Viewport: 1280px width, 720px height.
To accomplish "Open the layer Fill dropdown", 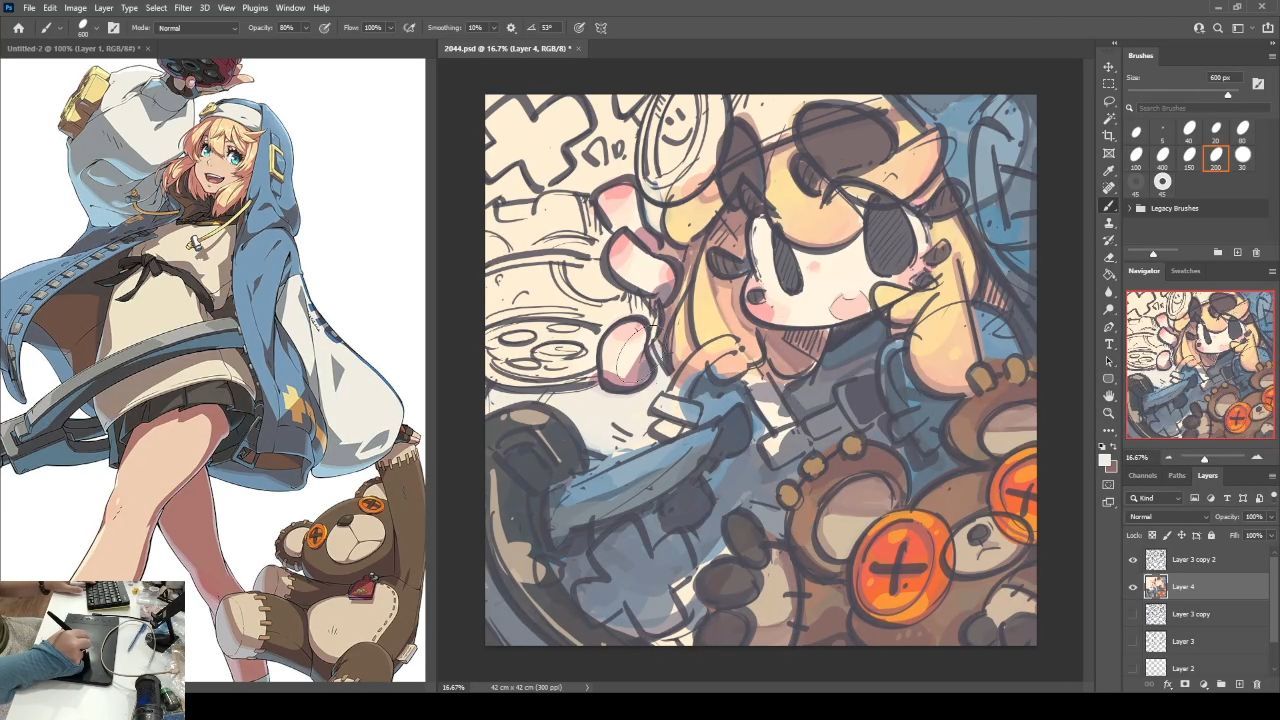I will pos(1270,535).
